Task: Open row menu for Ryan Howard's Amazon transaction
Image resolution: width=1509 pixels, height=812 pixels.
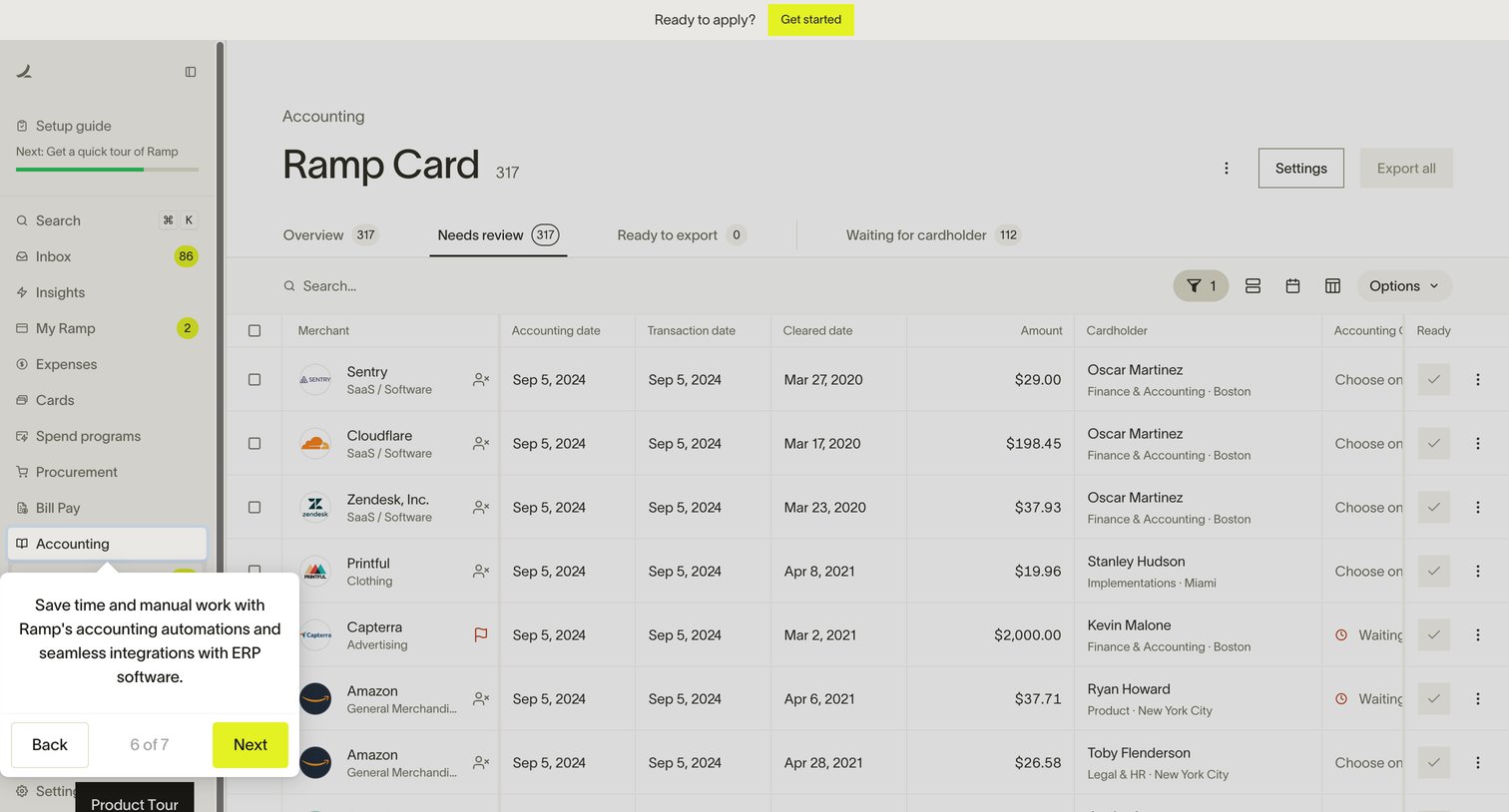Action: (1478, 699)
